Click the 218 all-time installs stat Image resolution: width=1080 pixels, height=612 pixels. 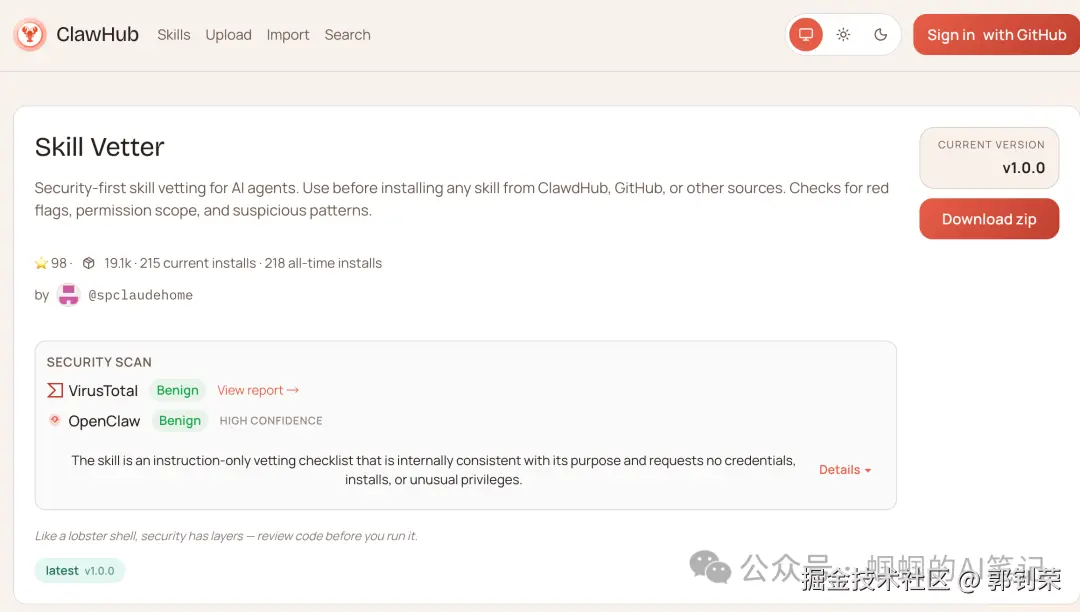tap(323, 263)
